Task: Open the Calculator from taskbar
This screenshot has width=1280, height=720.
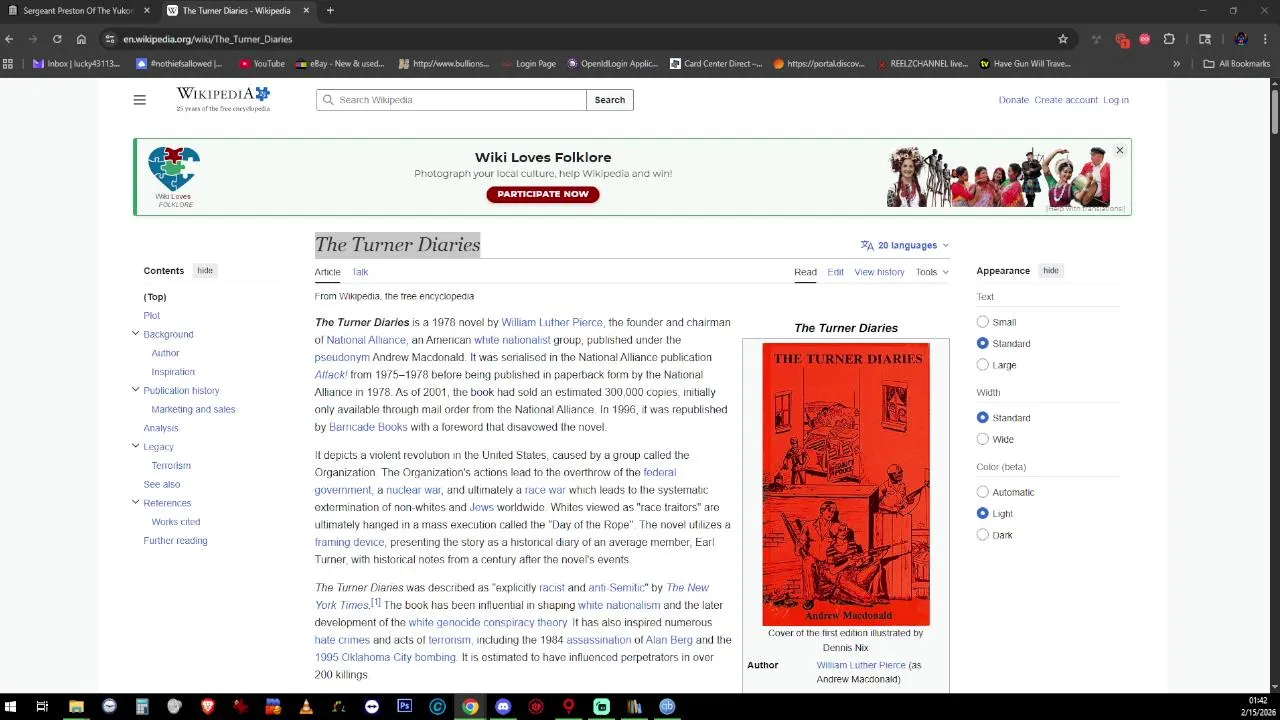Action: [142, 707]
